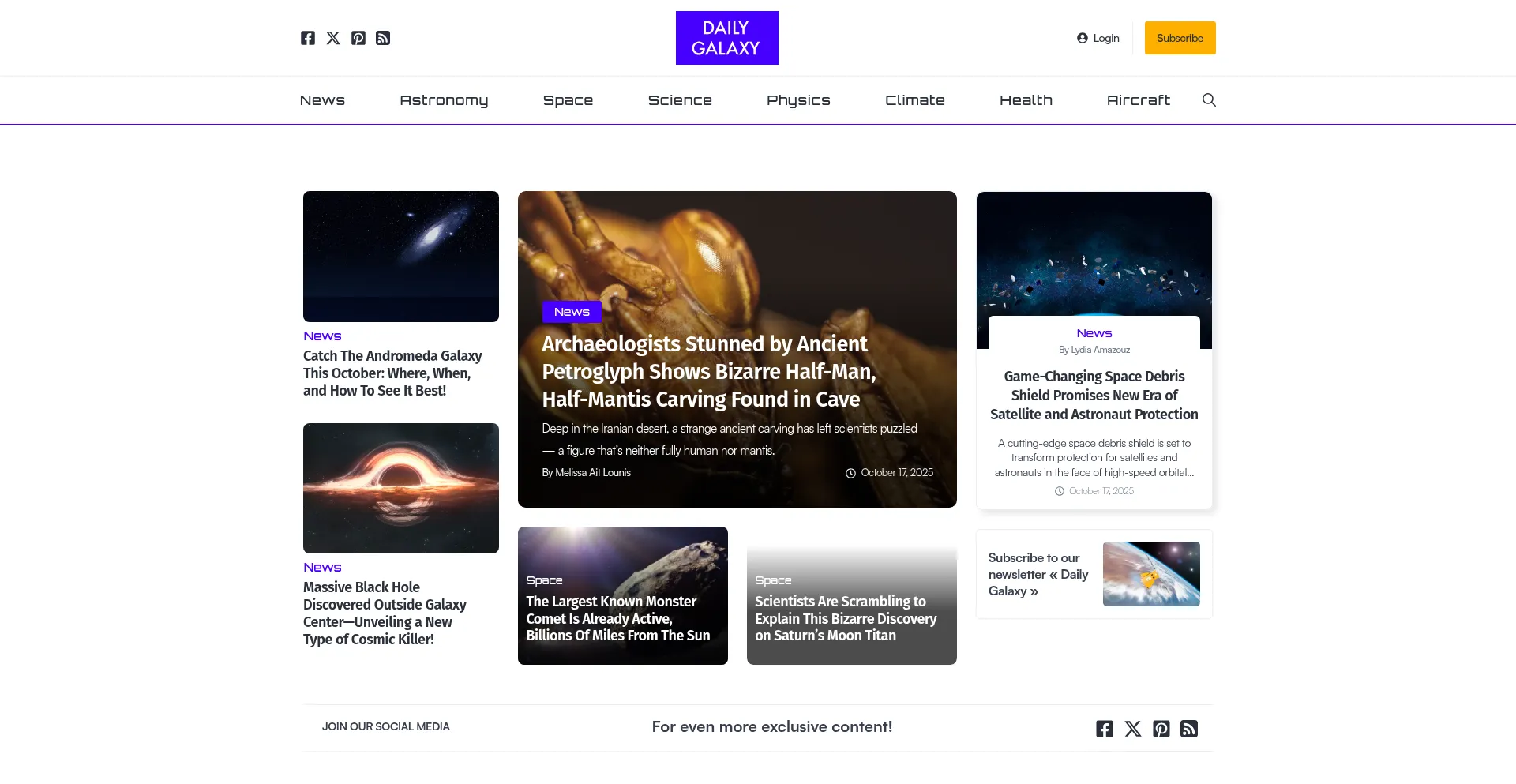This screenshot has width=1516, height=784.
Task: Open the footer X social icon
Action: [1133, 729]
